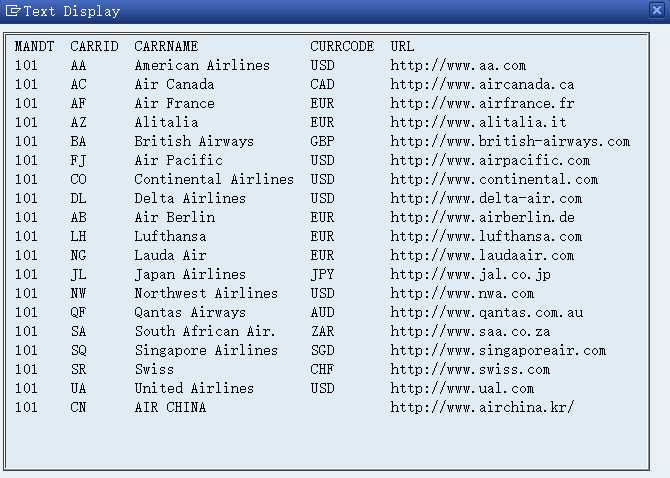
Task: Click the Air Berlin carrier name
Action: 174,217
